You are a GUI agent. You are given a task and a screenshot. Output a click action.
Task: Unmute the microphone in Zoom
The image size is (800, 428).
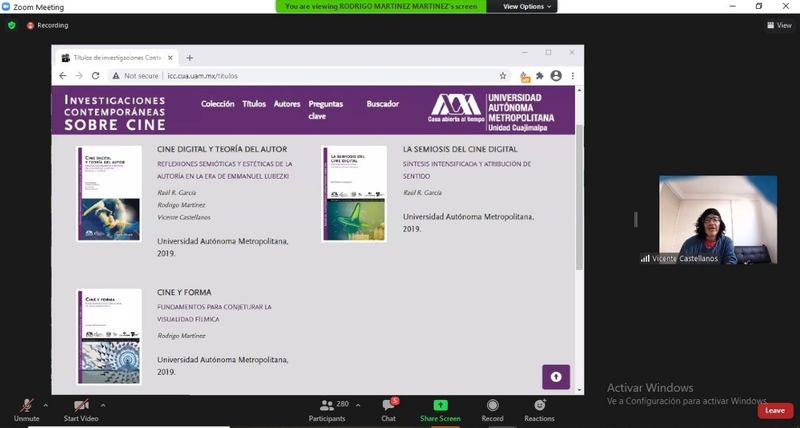pyautogui.click(x=27, y=411)
